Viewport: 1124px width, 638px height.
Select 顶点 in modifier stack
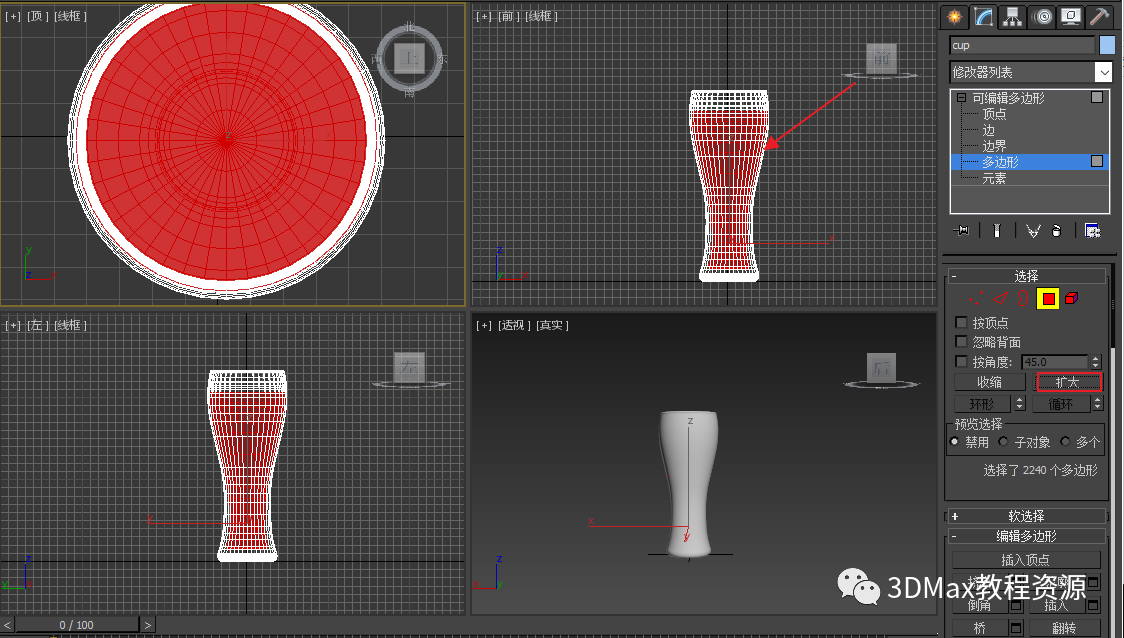click(995, 114)
